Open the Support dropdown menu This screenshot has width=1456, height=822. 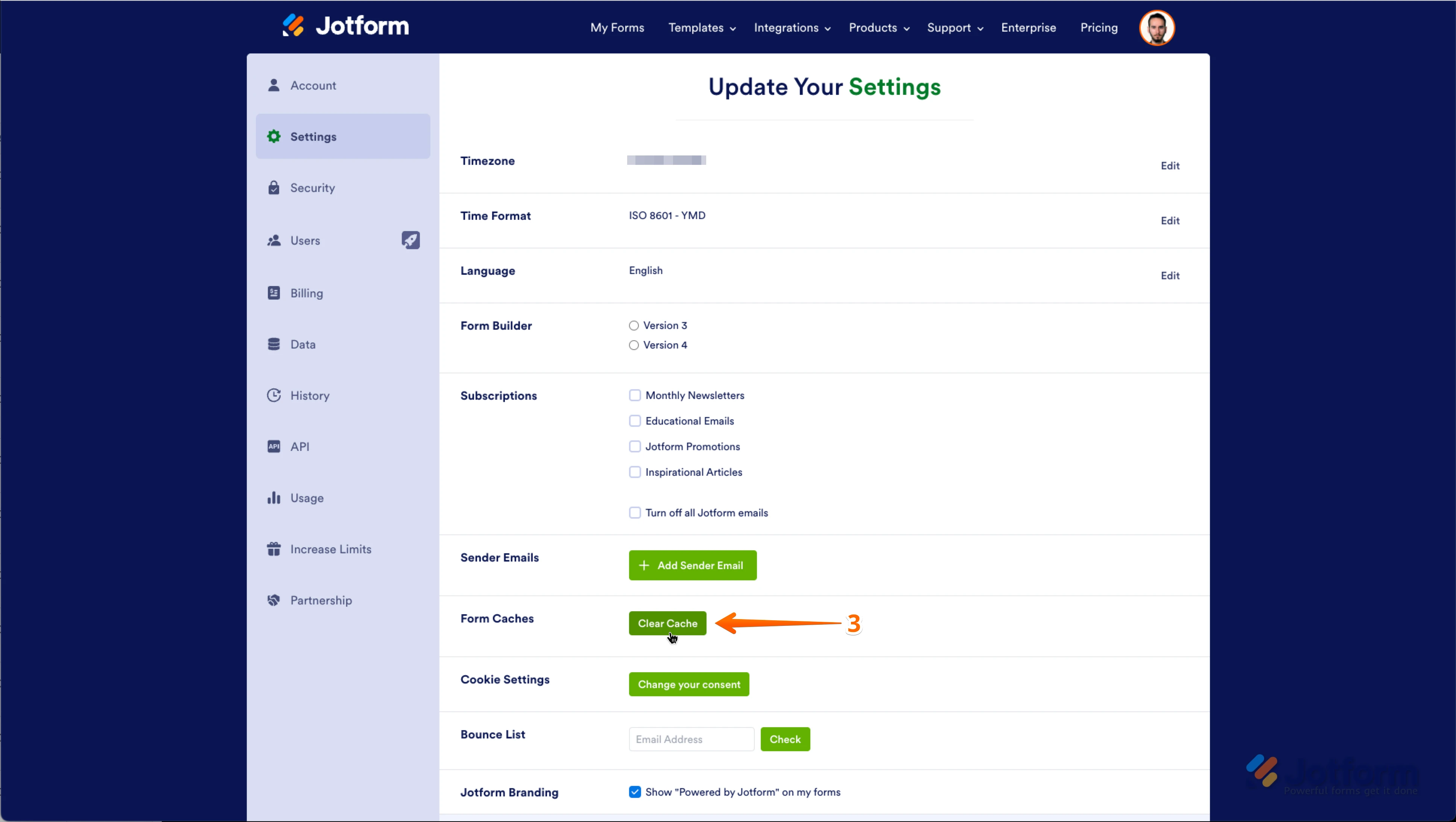click(x=954, y=28)
